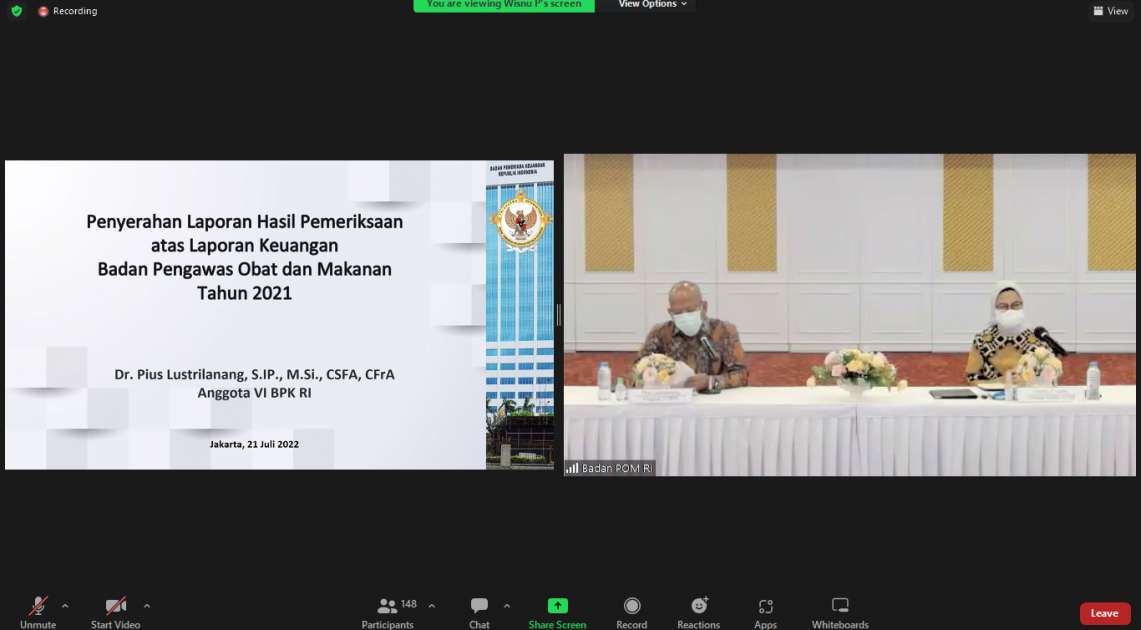Click the Record icon
The height and width of the screenshot is (630, 1141).
tap(632, 606)
